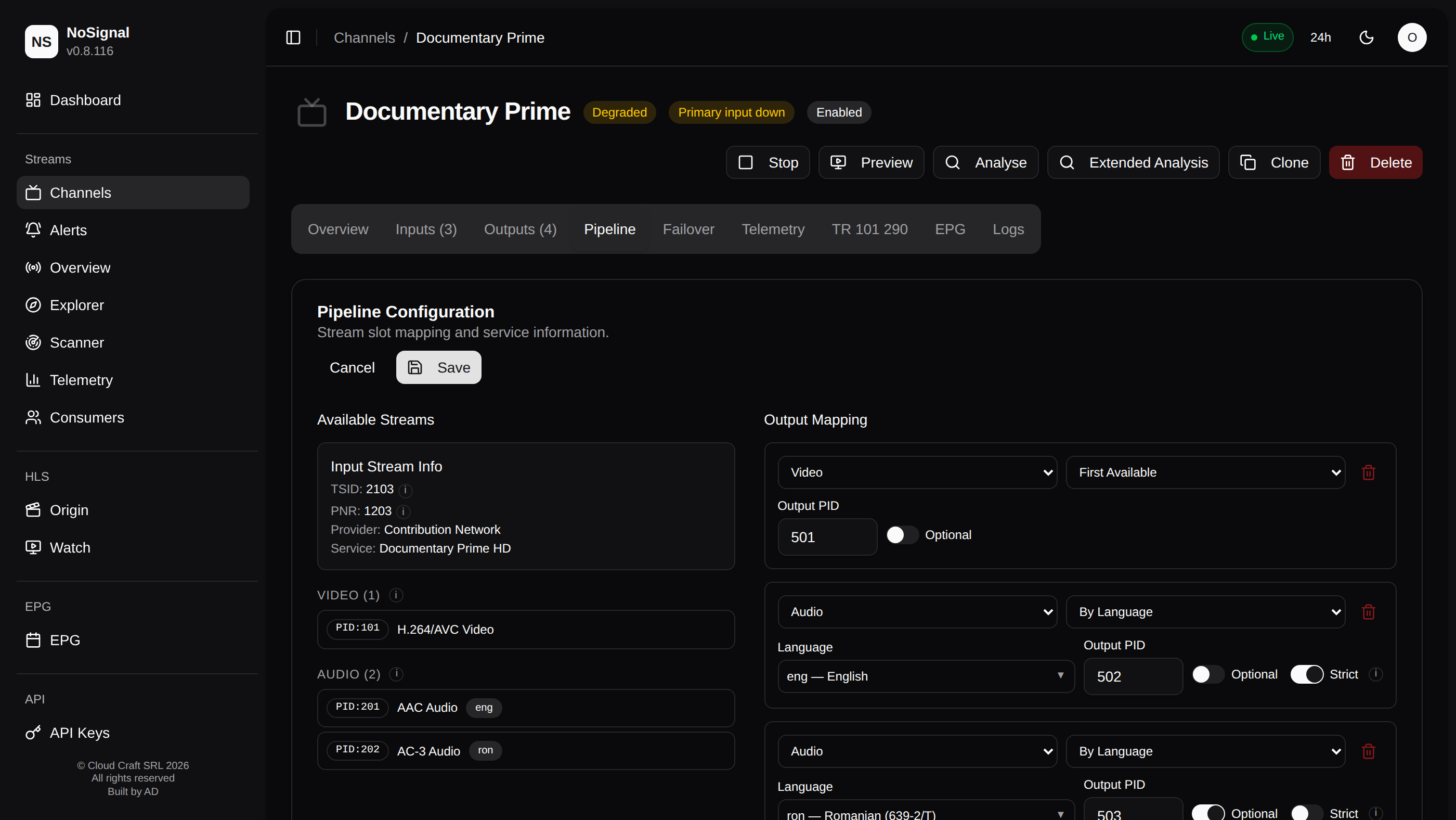This screenshot has width=1456, height=820.
Task: Switch to the Logs tab
Action: [1008, 229]
